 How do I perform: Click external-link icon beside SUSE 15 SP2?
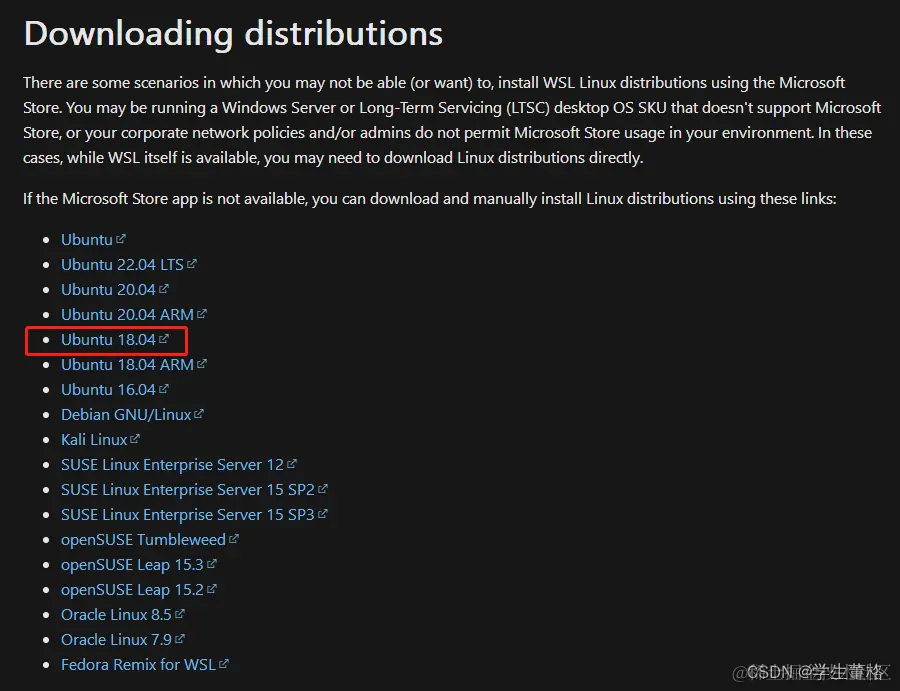click(x=323, y=488)
